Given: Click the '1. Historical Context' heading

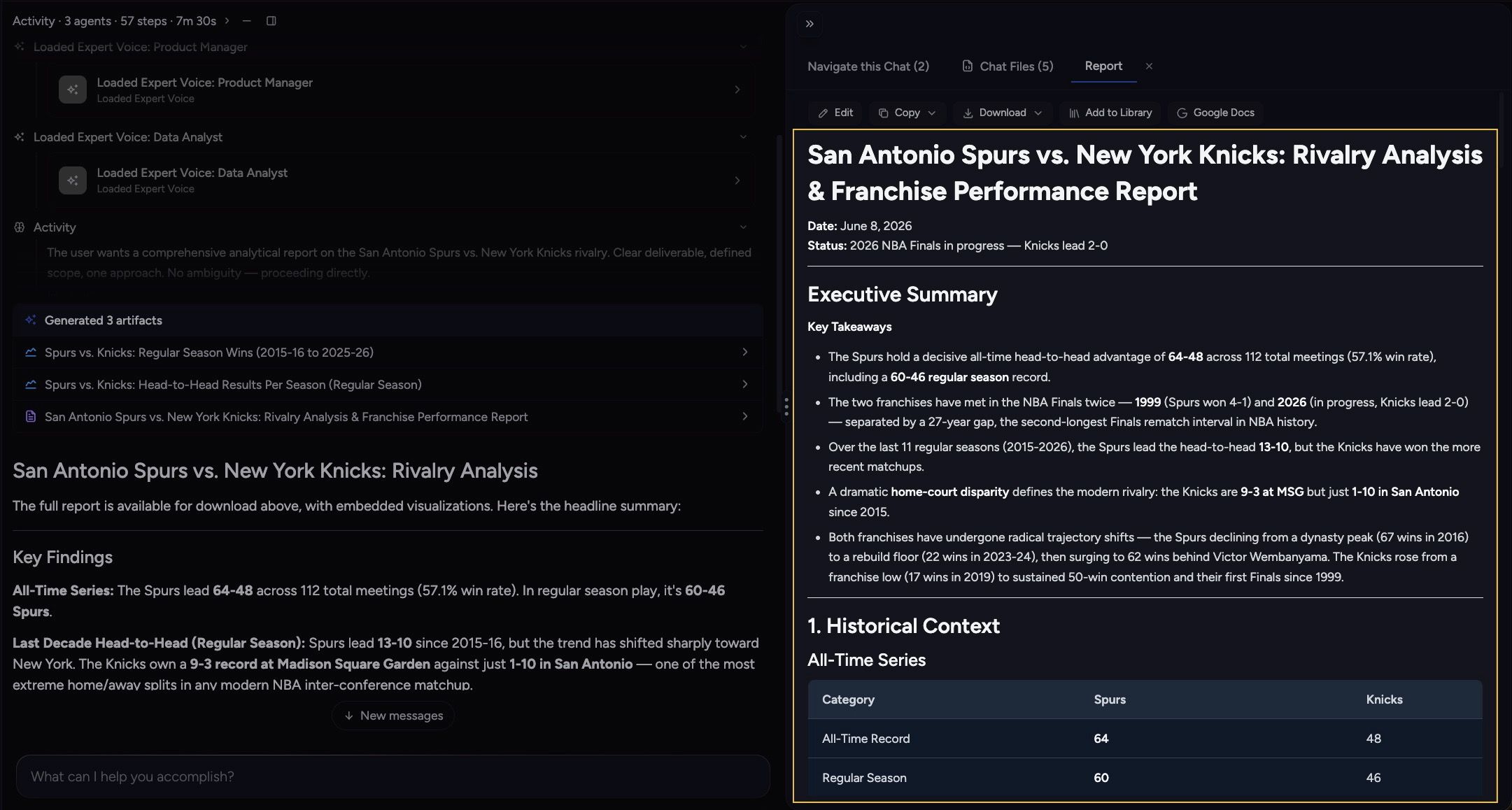Looking at the screenshot, I should (x=903, y=626).
